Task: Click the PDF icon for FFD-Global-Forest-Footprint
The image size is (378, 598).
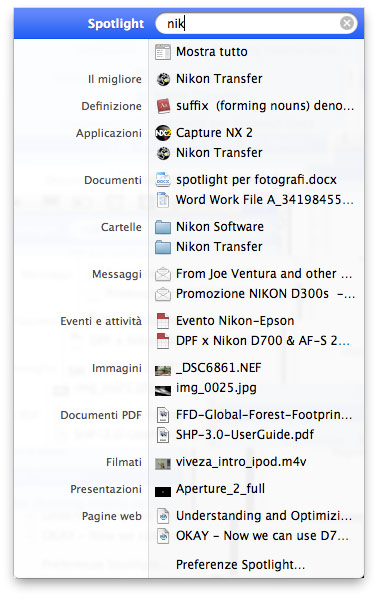Action: tap(163, 415)
